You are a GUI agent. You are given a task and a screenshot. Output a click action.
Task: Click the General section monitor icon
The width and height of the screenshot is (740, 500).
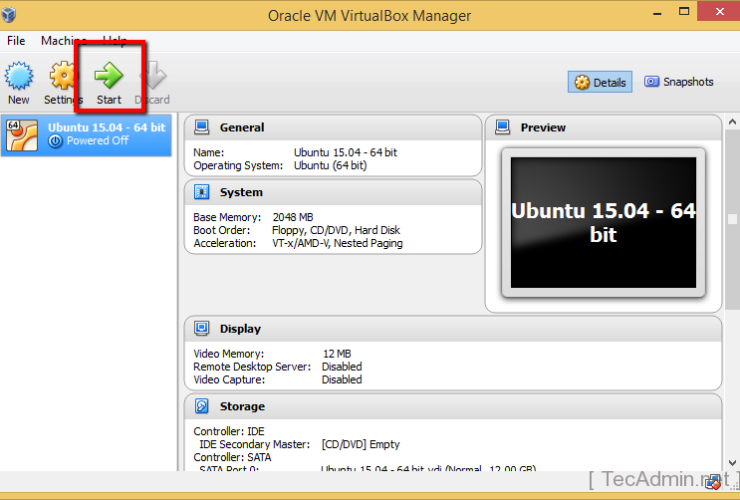pyautogui.click(x=202, y=127)
